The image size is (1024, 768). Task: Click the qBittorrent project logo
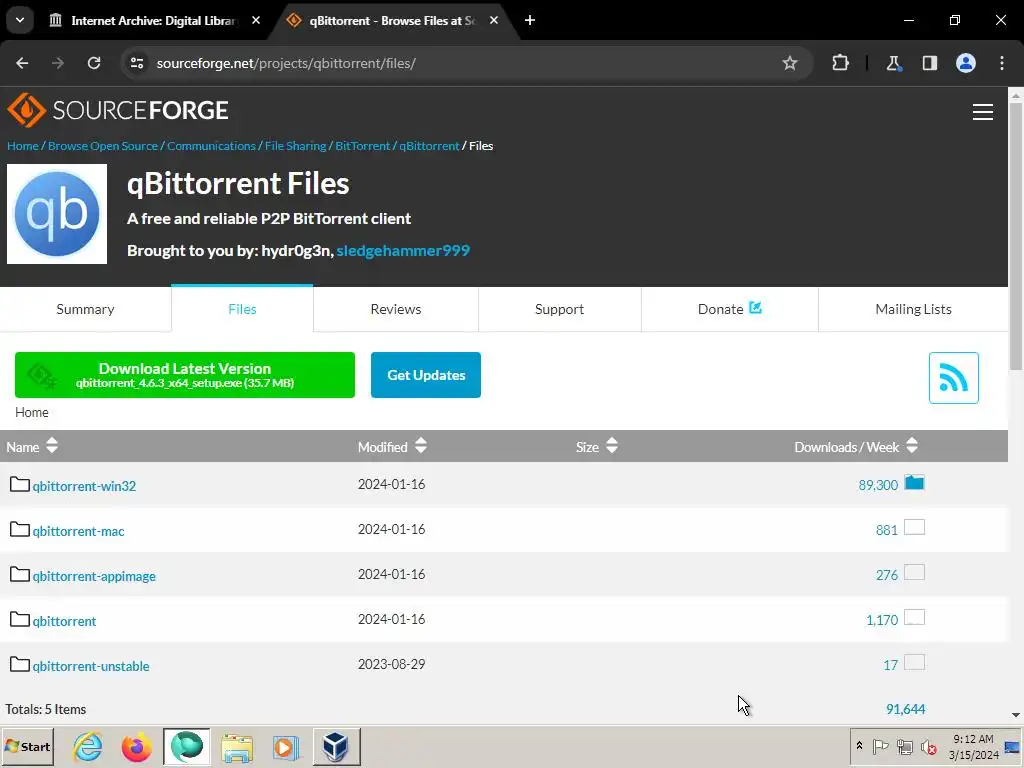(x=57, y=214)
